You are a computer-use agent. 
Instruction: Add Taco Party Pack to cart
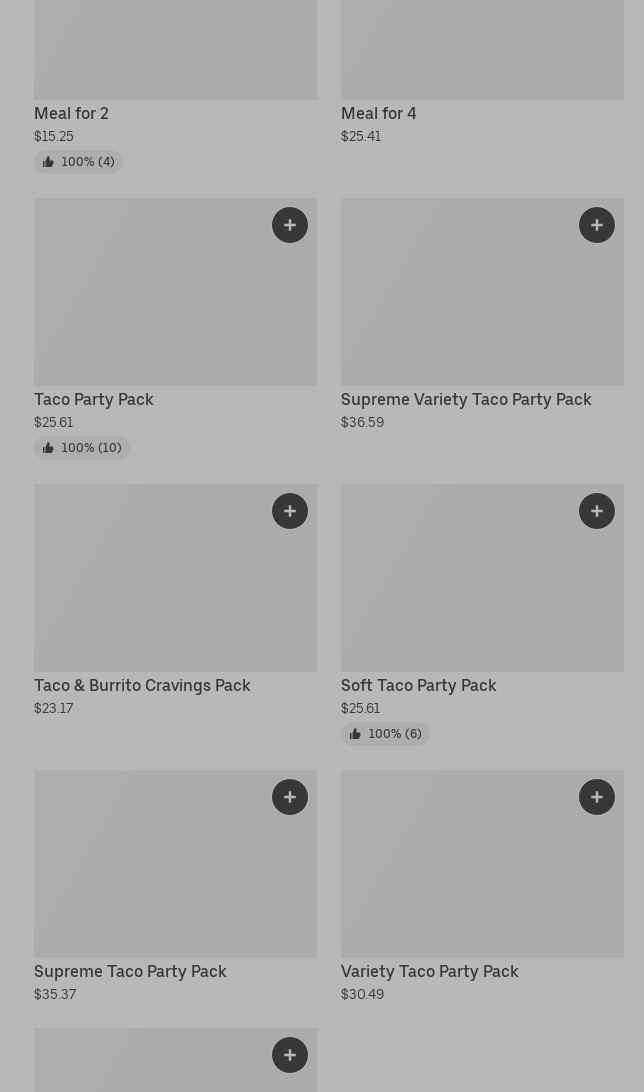tap(290, 225)
